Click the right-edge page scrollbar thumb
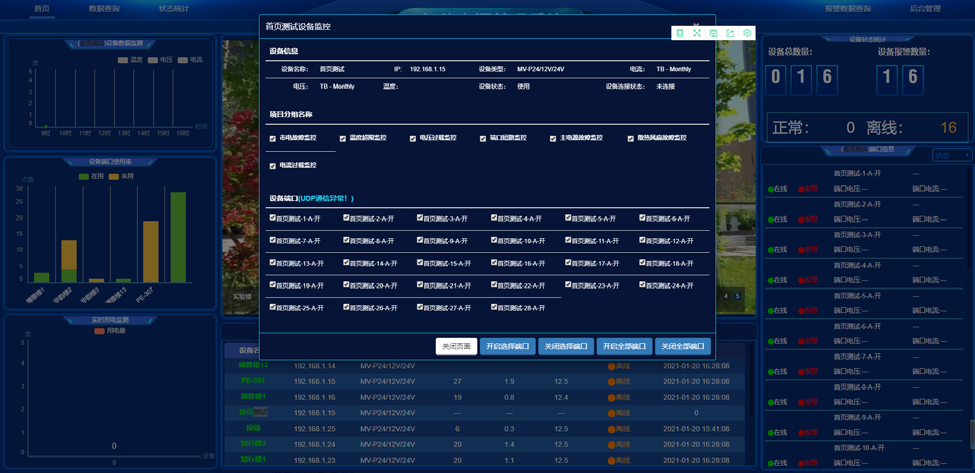Viewport: 975px width, 473px height. click(x=972, y=434)
